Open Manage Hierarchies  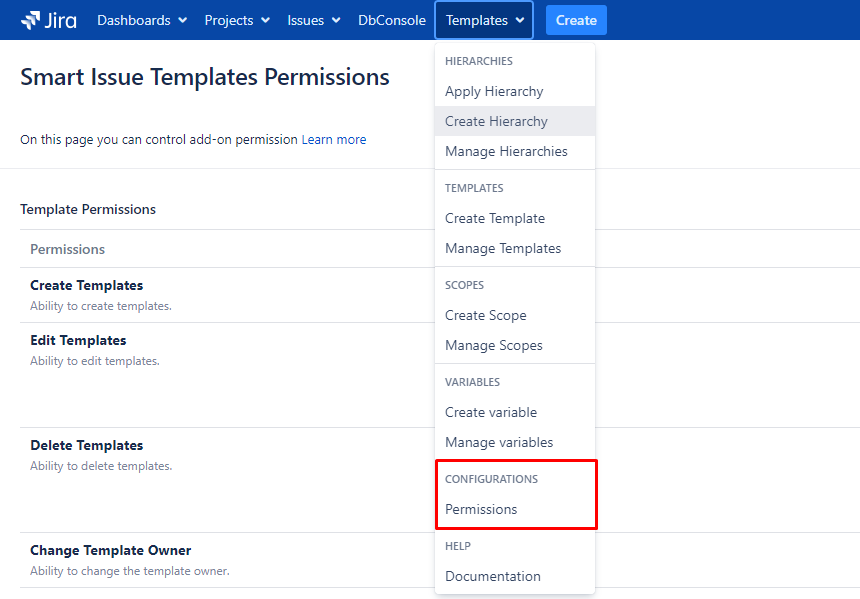506,151
